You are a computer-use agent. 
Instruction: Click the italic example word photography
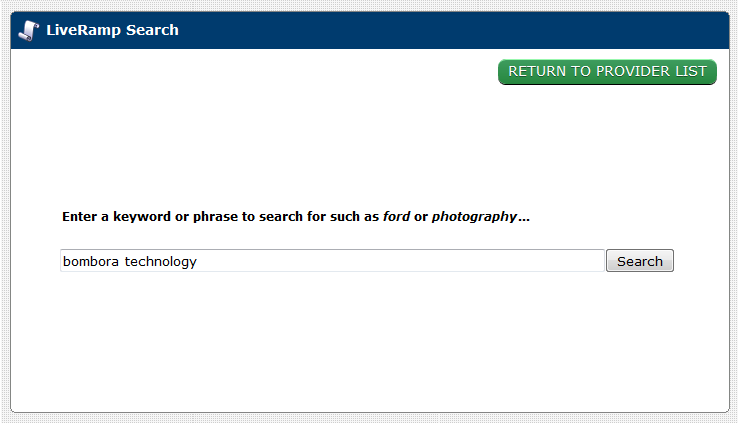coord(474,217)
